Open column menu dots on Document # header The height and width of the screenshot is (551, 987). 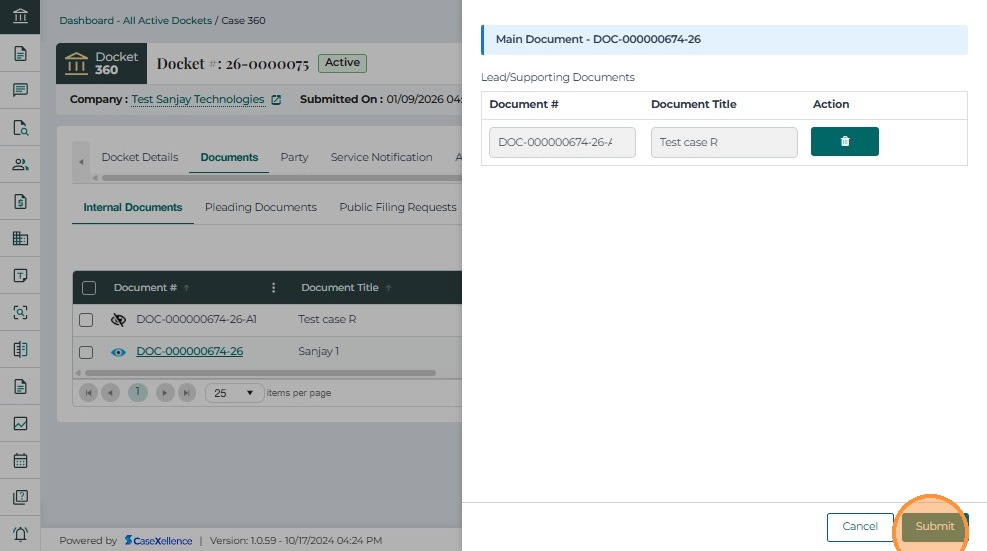click(273, 288)
